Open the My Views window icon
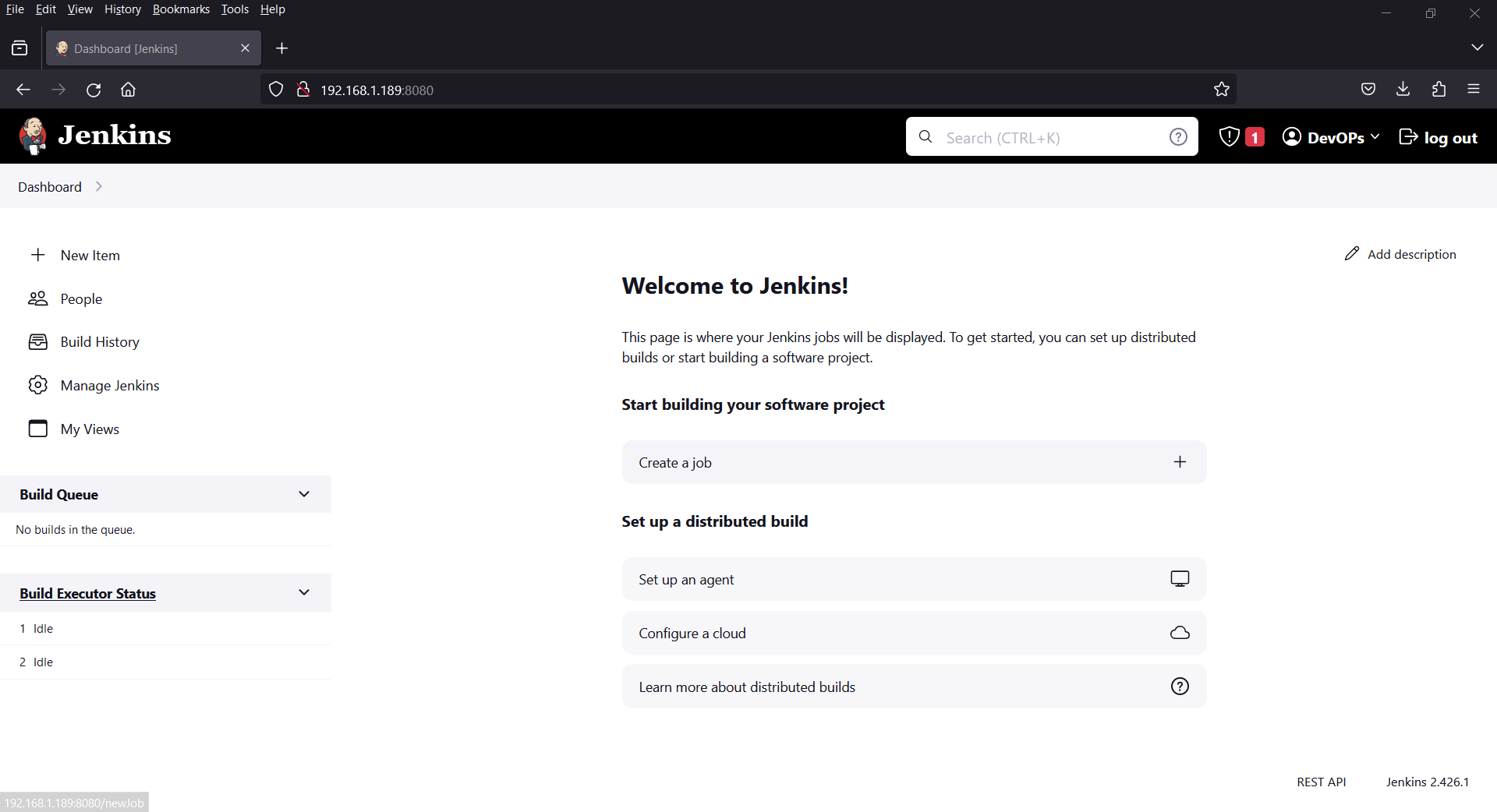 (x=37, y=429)
